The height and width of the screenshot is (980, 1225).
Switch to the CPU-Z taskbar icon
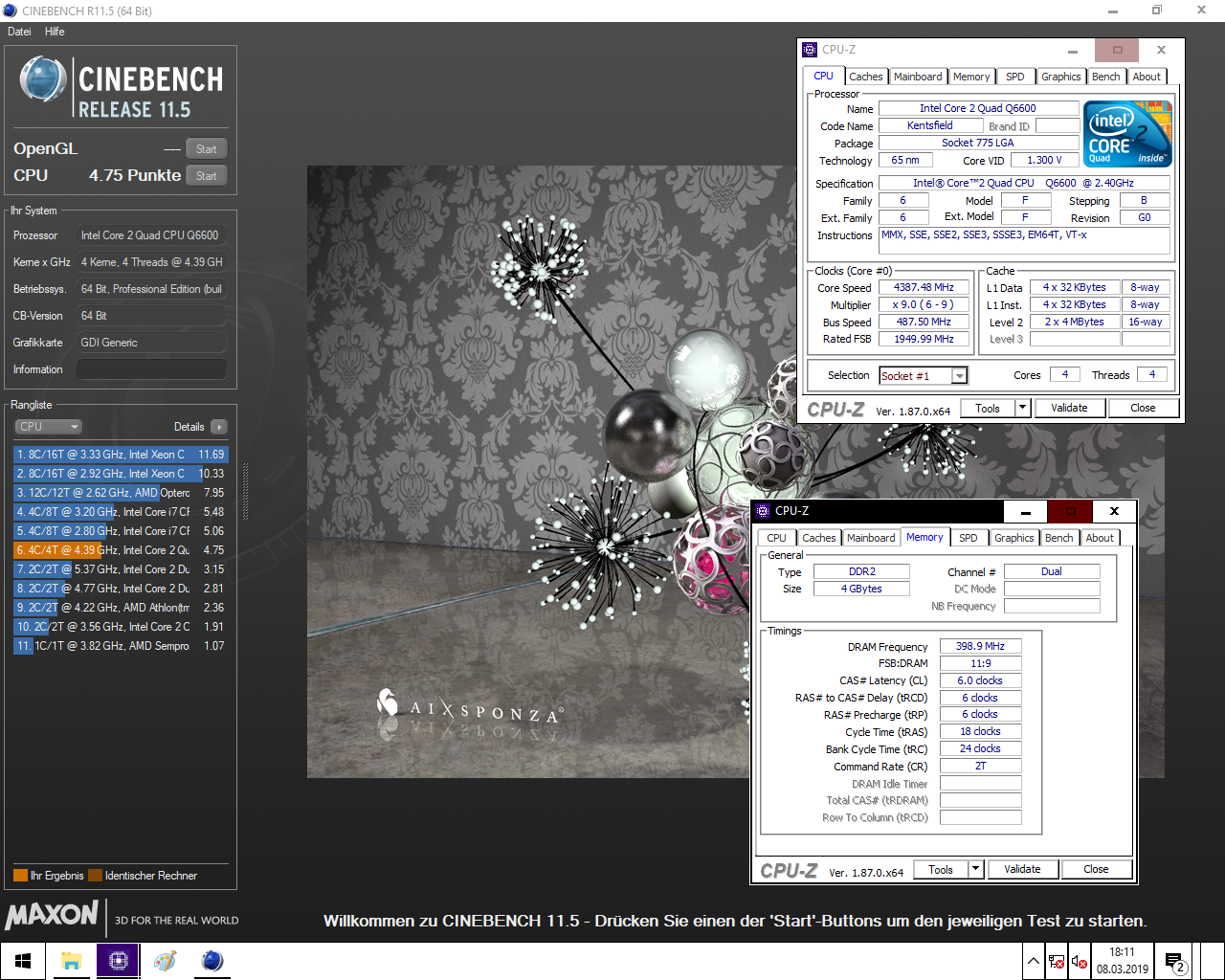click(x=119, y=961)
